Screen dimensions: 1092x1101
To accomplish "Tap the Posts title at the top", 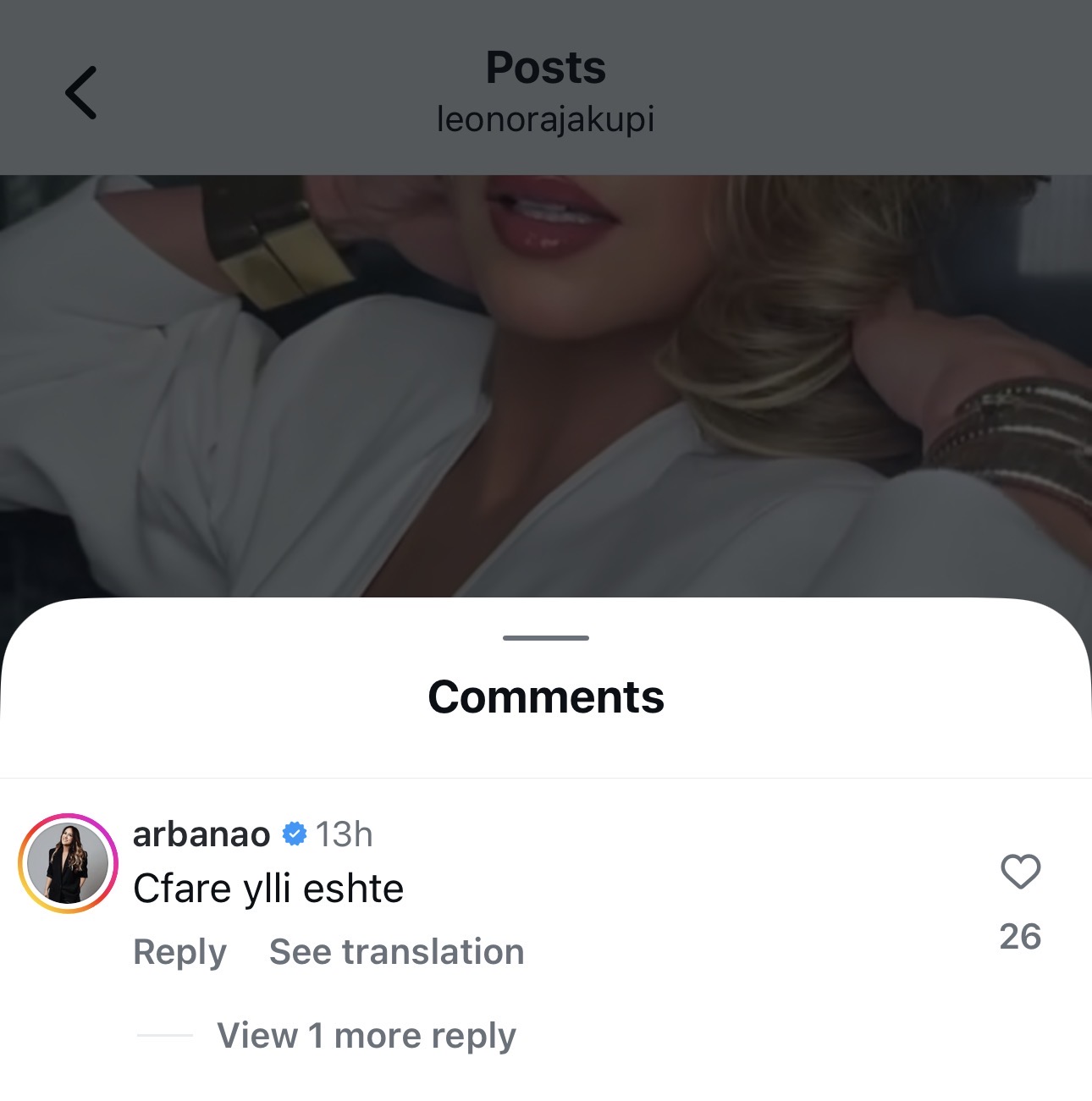I will coord(545,68).
